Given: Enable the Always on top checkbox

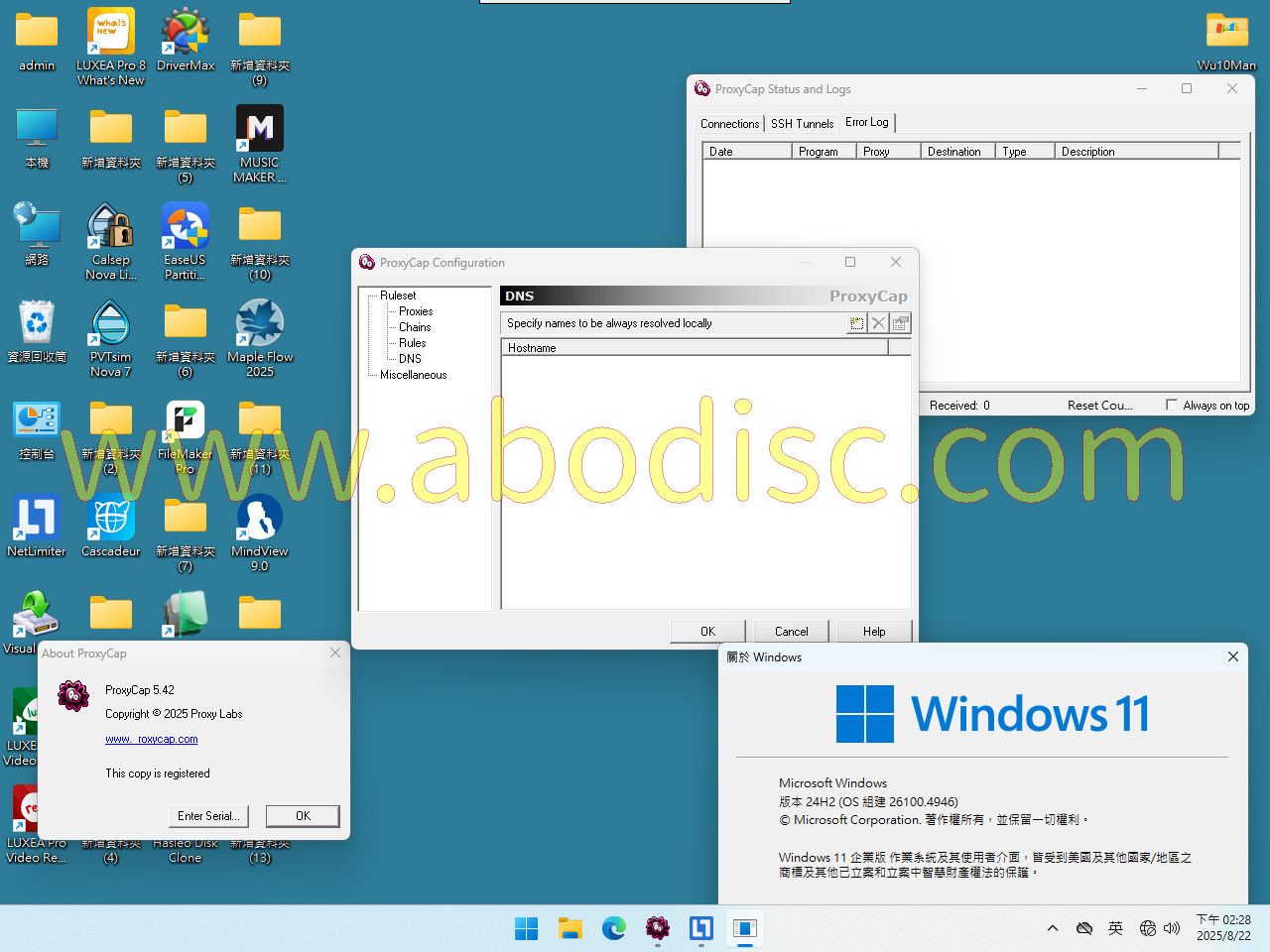Looking at the screenshot, I should pyautogui.click(x=1172, y=405).
